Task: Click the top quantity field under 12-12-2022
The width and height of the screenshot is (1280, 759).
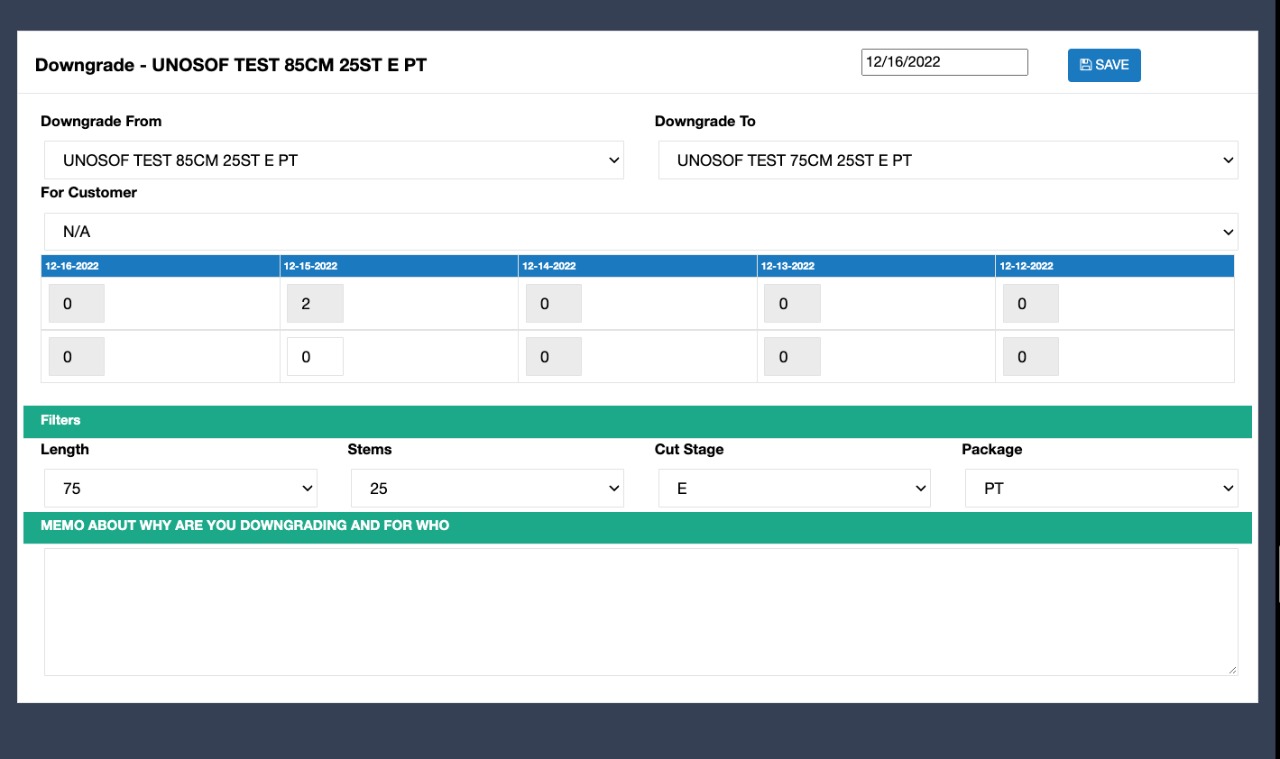Action: (1030, 303)
